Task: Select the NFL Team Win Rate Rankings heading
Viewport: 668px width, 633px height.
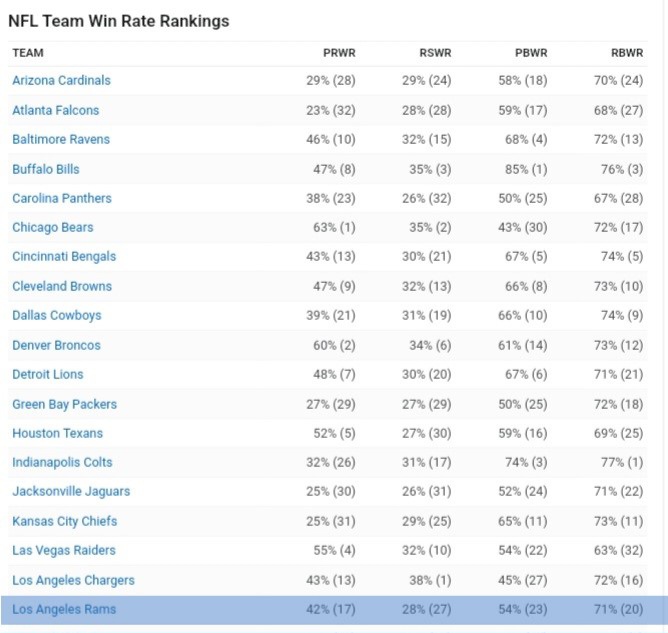Action: point(119,21)
